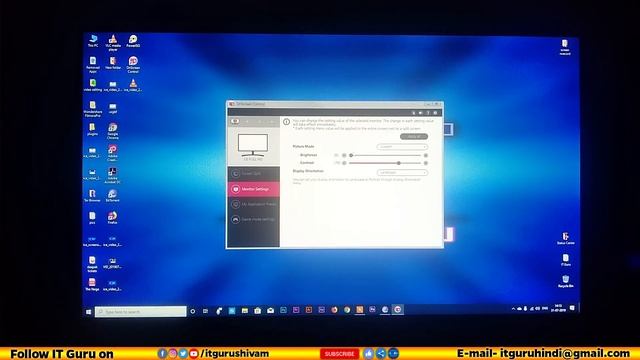Click the info icon beside description
The width and height of the screenshot is (640, 360).
click(287, 122)
